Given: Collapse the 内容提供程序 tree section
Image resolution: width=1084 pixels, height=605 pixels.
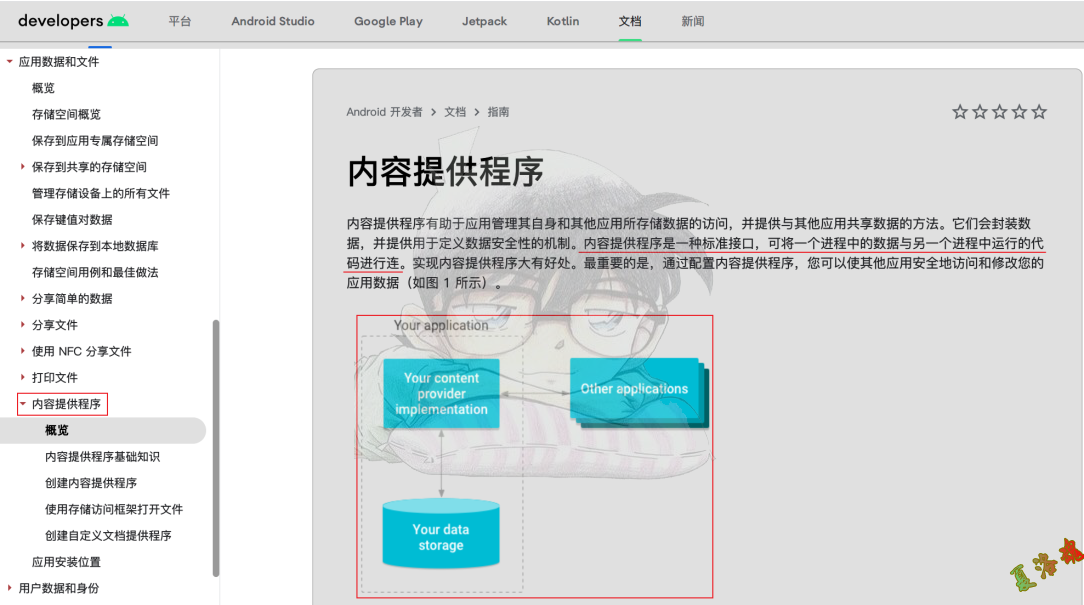Looking at the screenshot, I should (x=23, y=404).
